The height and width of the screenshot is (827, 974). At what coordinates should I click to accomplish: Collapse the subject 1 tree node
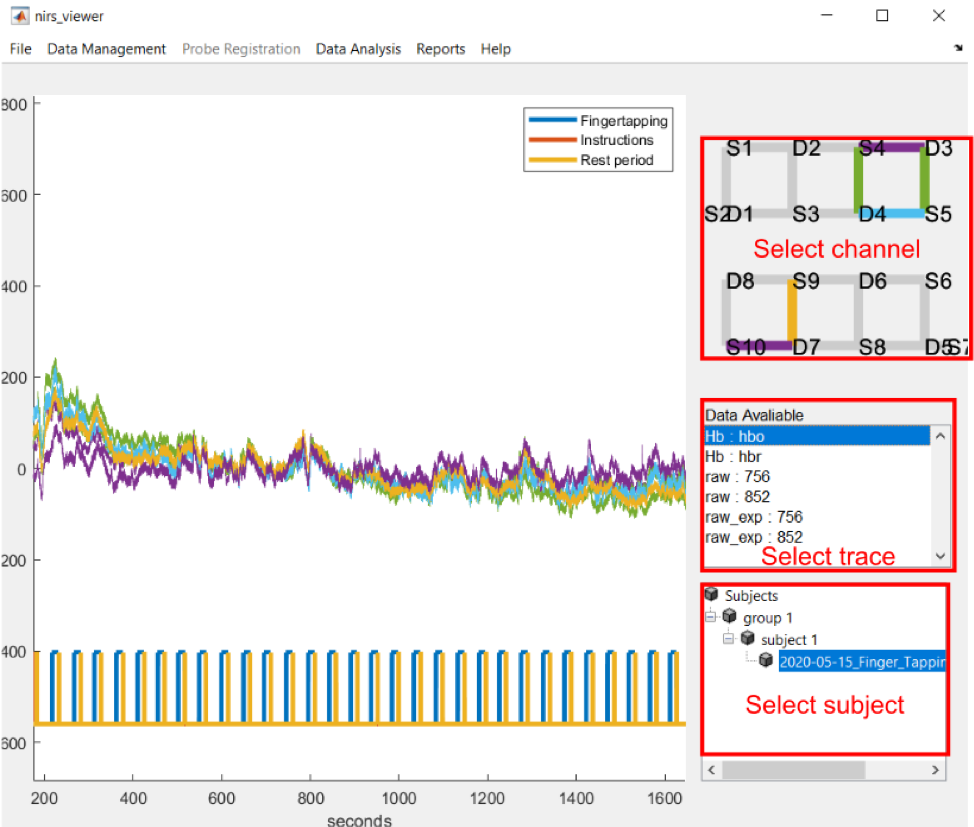[x=728, y=638]
